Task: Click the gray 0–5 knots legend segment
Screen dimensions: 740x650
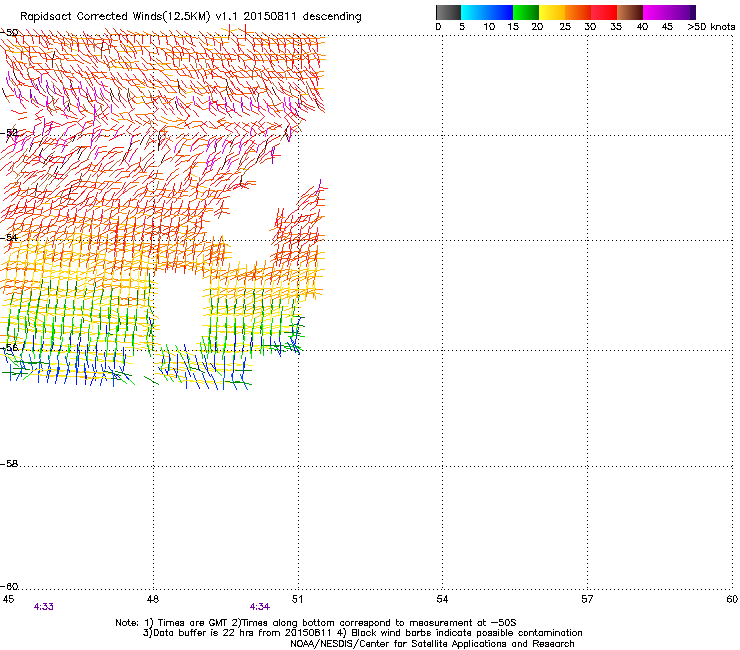Action: tap(448, 12)
